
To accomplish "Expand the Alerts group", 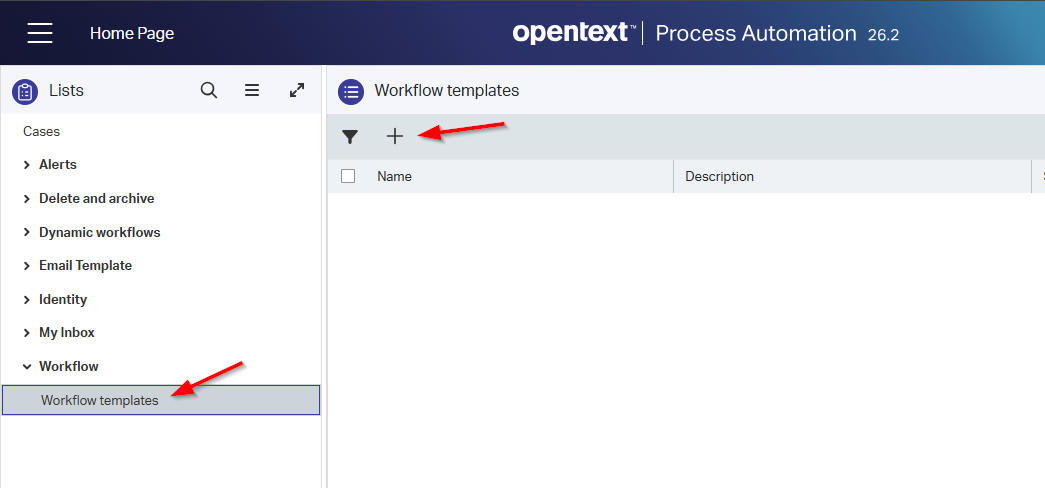I will pyautogui.click(x=27, y=165).
